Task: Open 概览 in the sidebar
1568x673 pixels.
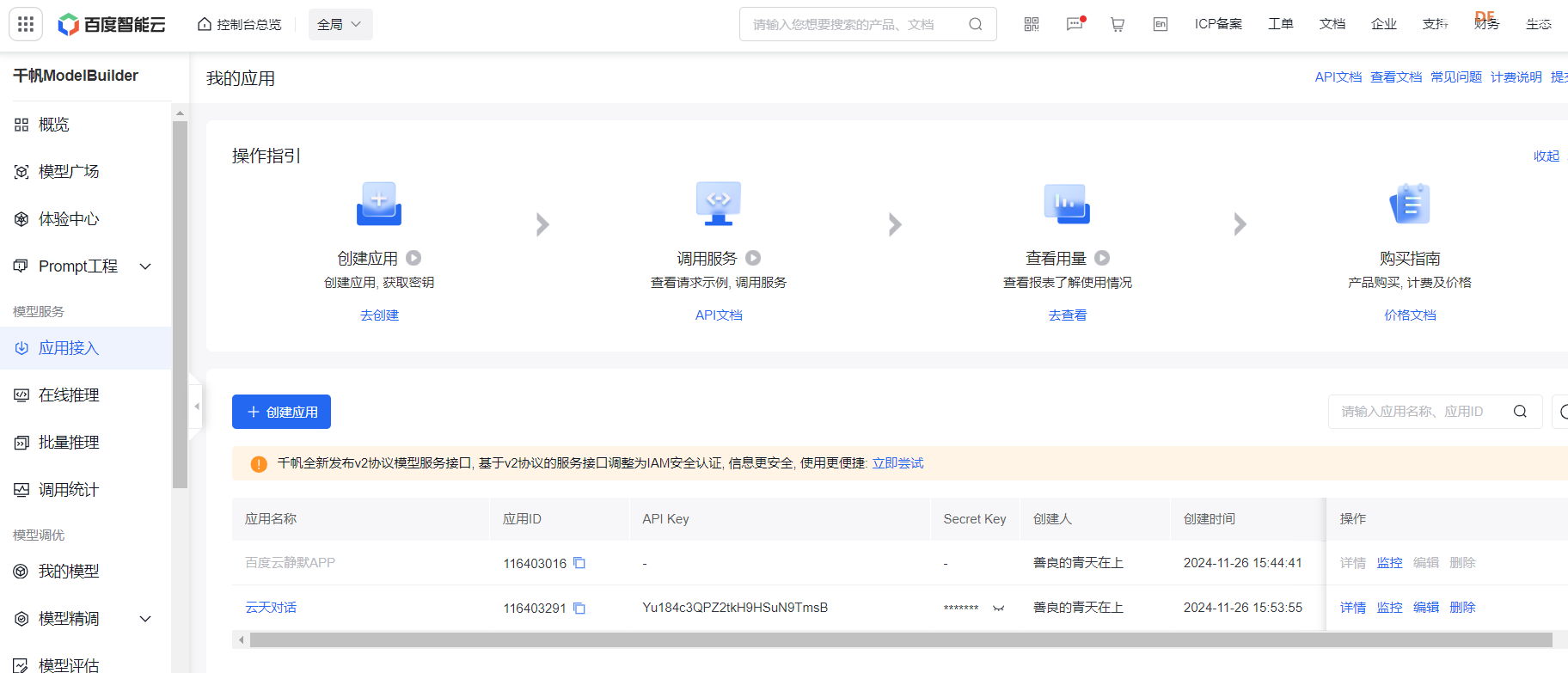Action: [54, 125]
